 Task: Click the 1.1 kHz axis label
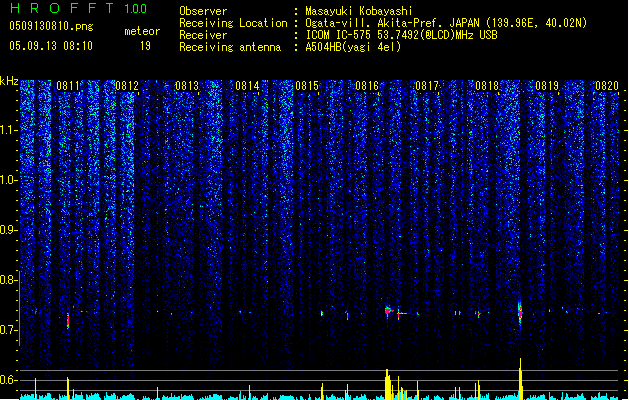coord(8,130)
